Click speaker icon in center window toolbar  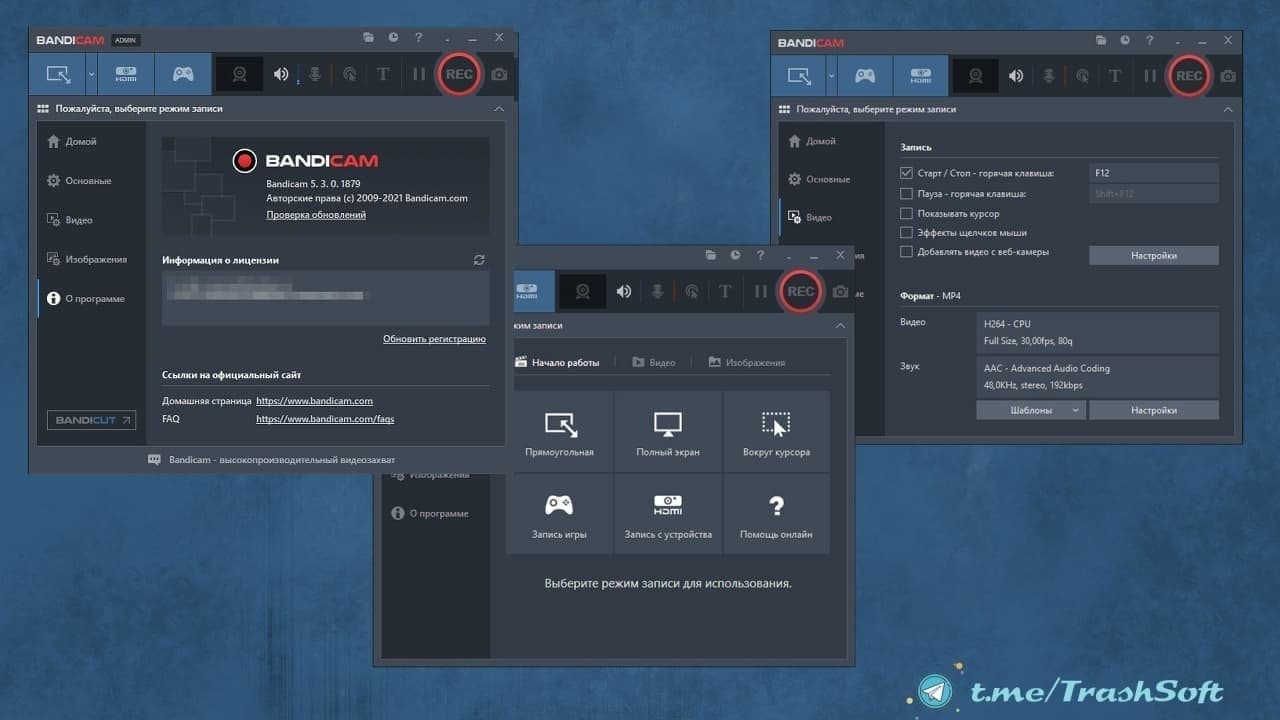[x=624, y=292]
